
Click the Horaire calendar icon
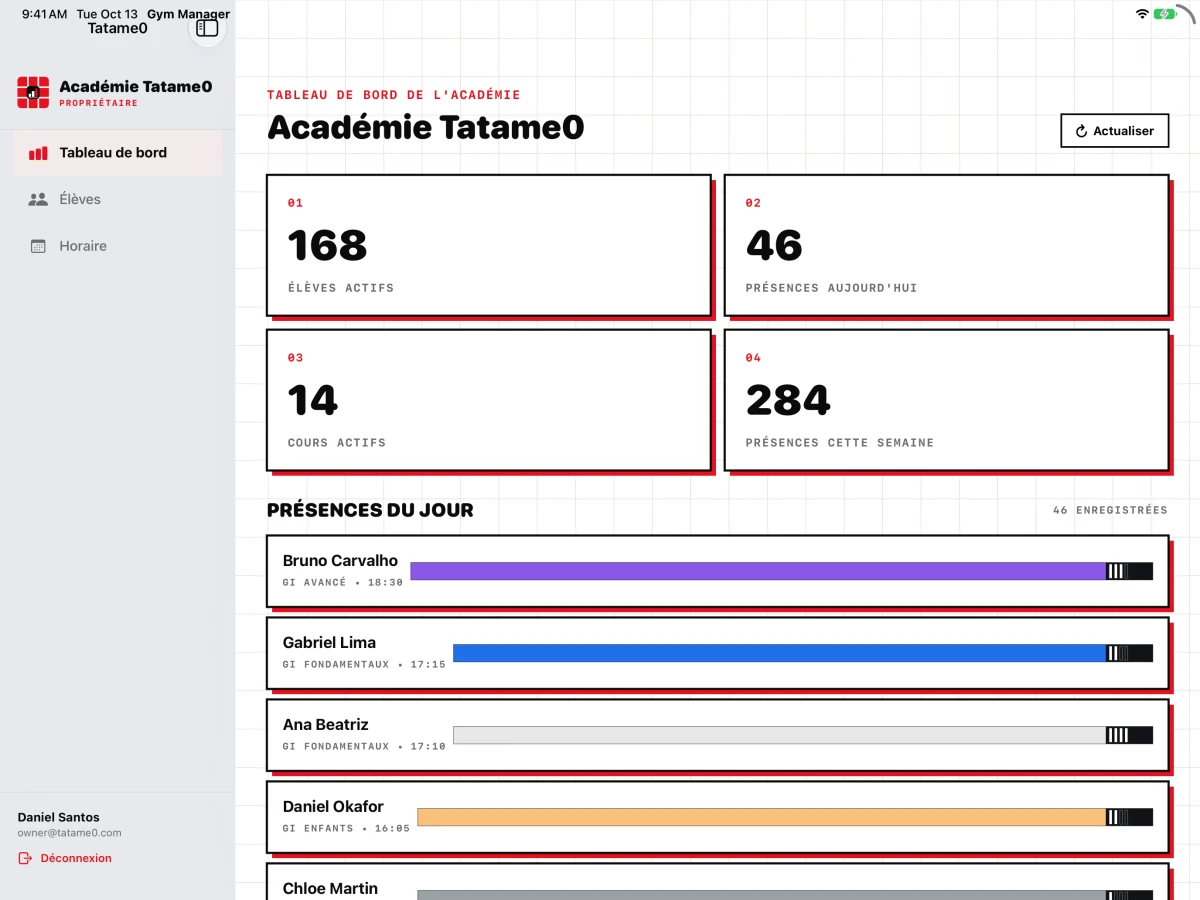(x=38, y=246)
